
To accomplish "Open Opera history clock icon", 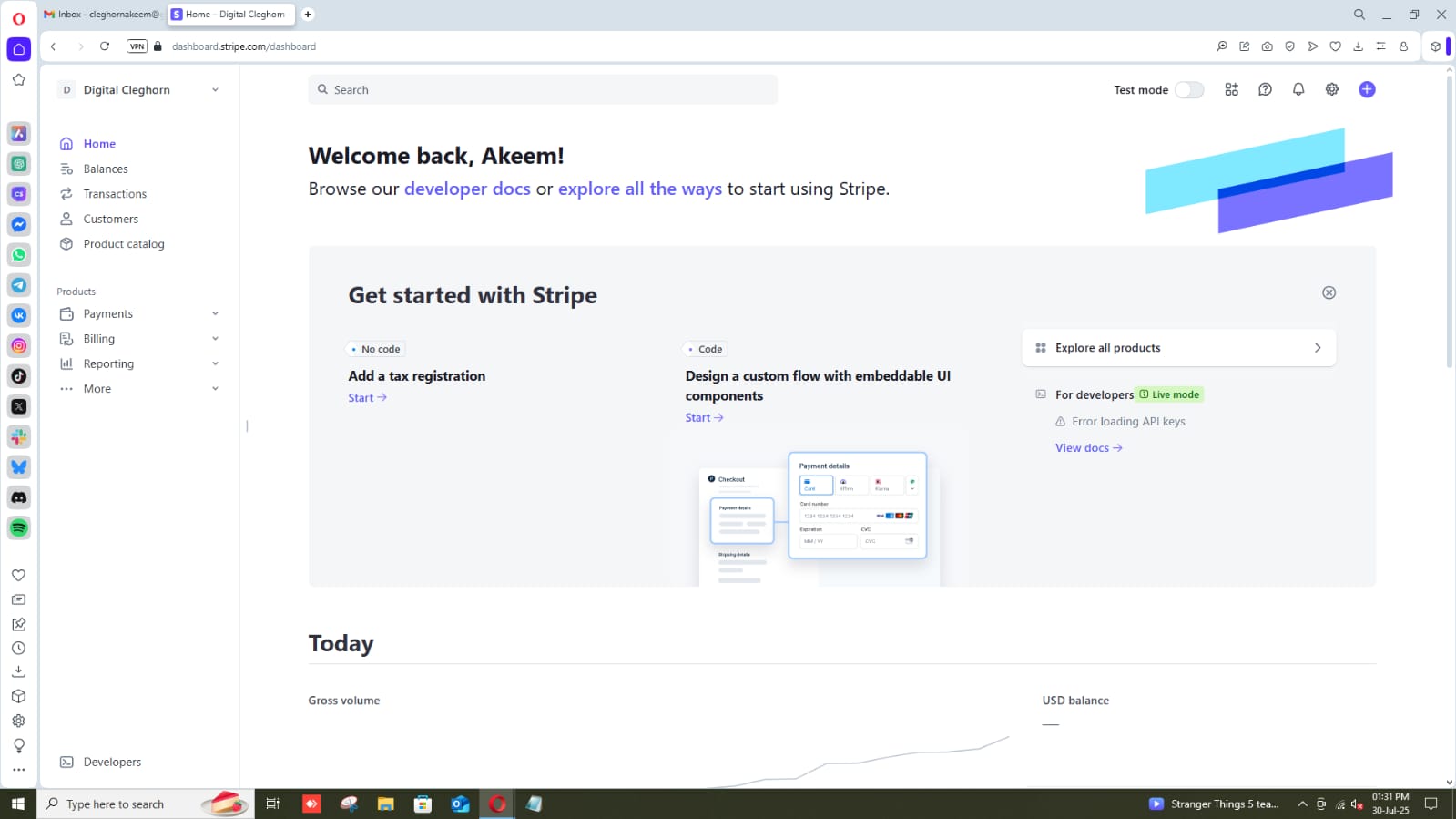I will point(18,649).
